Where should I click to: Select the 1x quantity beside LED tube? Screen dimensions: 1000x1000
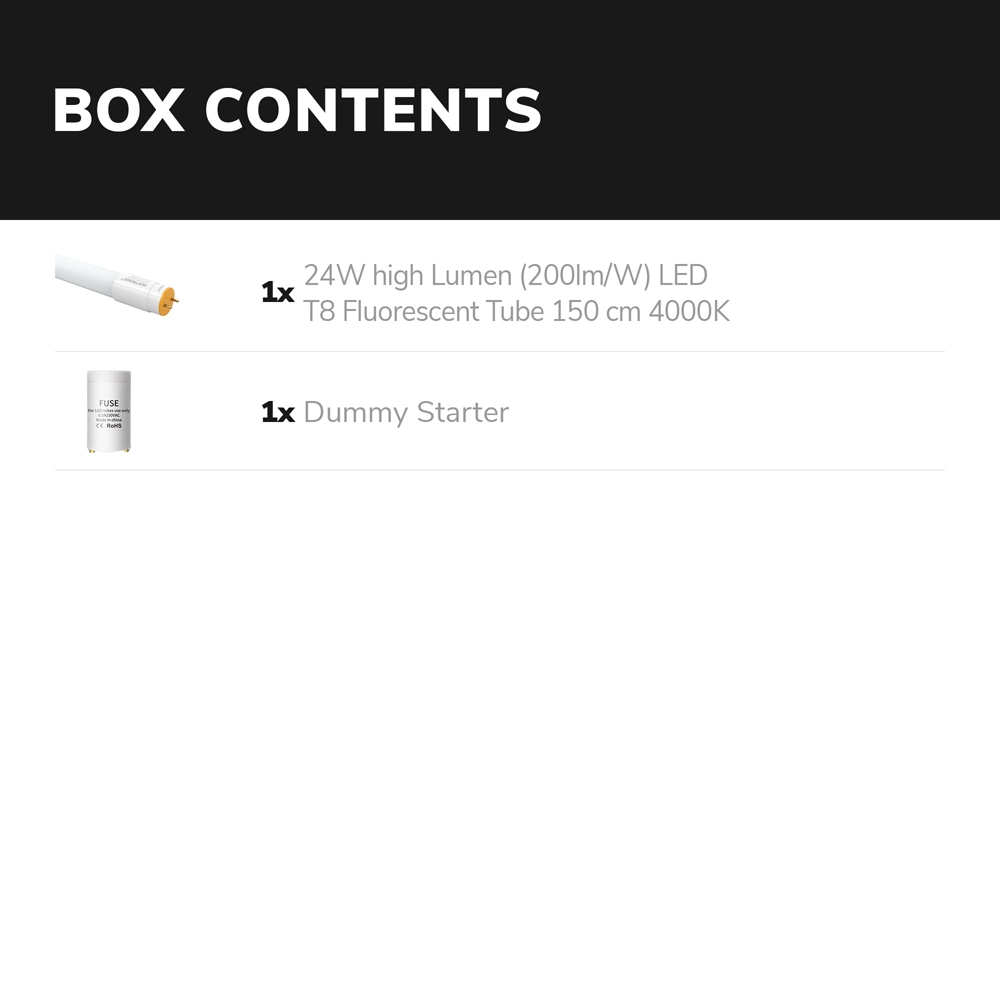[x=277, y=293]
